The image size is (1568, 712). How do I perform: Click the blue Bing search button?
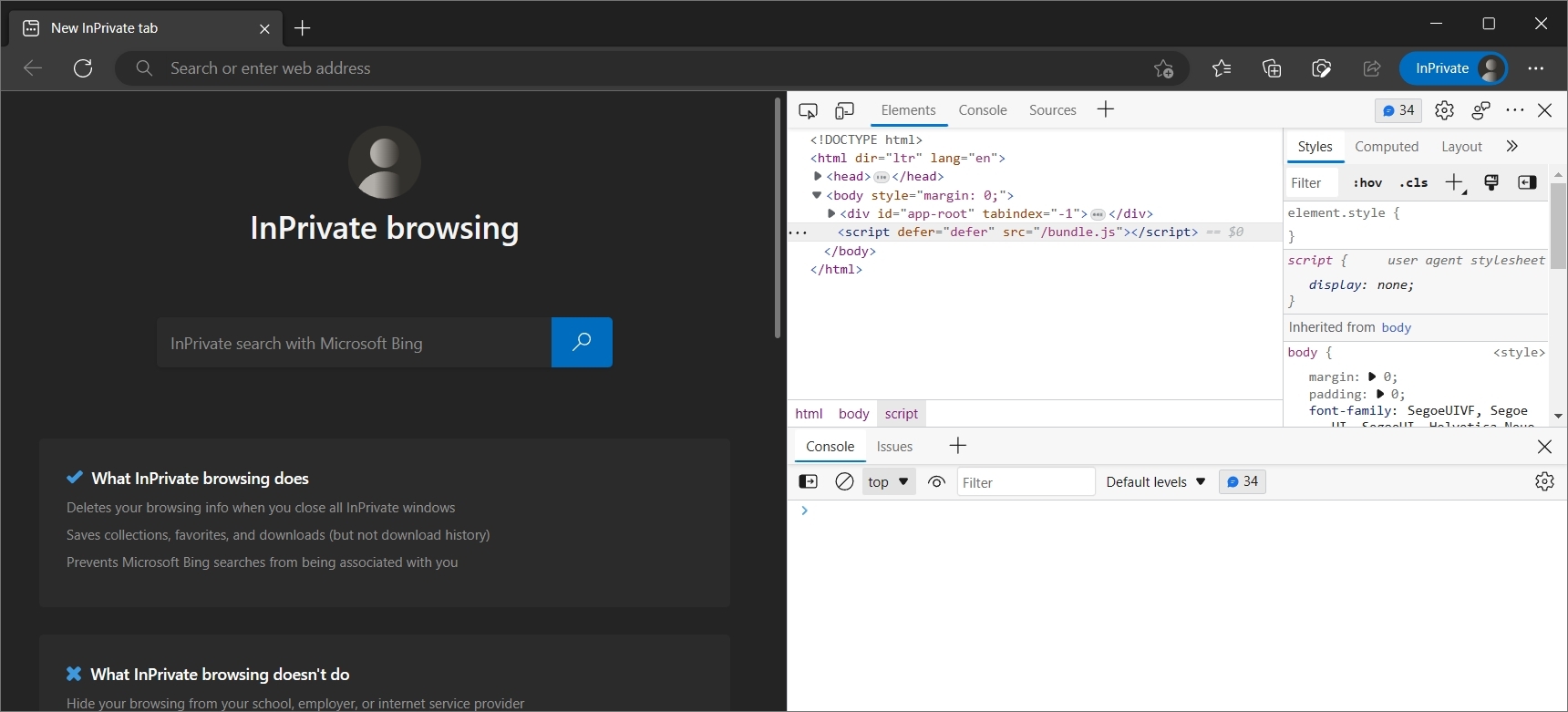pyautogui.click(x=582, y=342)
